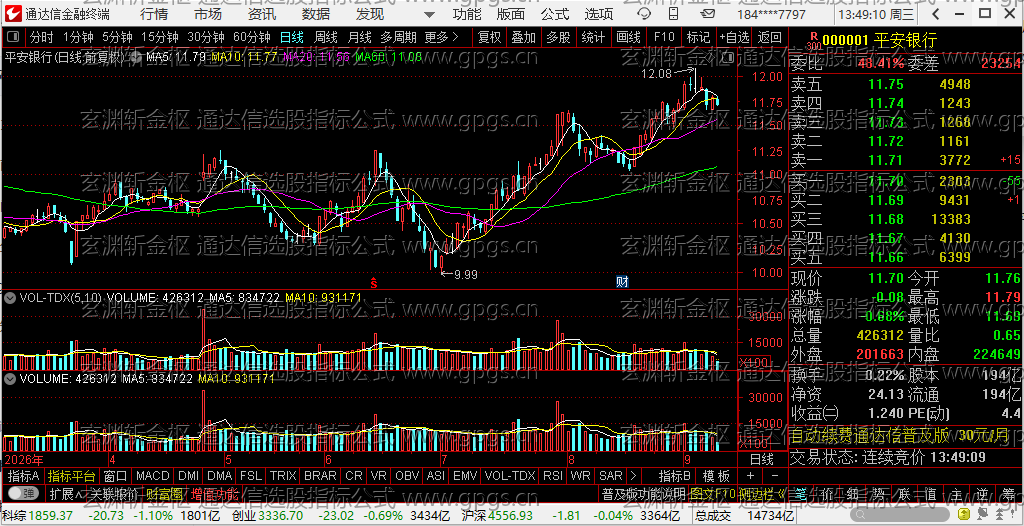Click the red S marker on chart
Image resolution: width=1024 pixels, height=526 pixels.
click(x=374, y=282)
